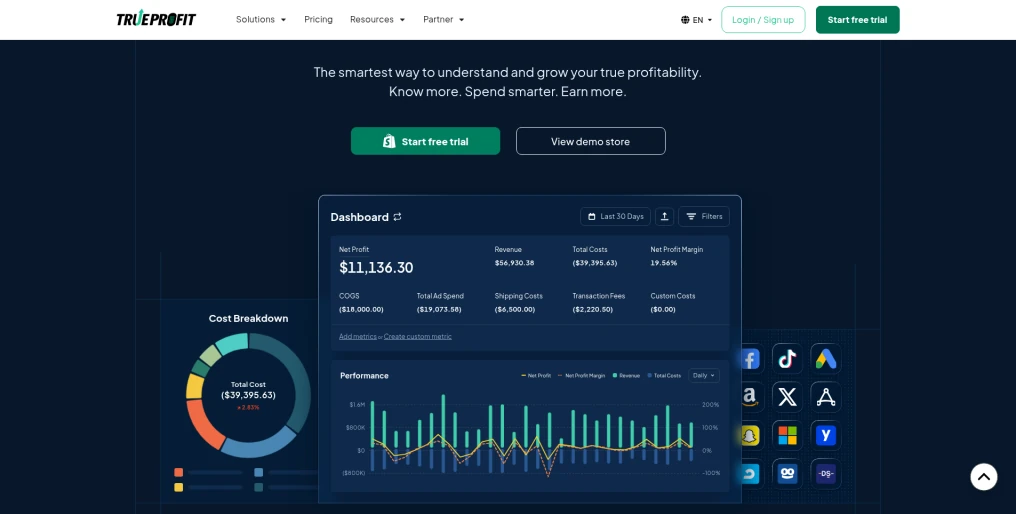The image size is (1016, 514).
Task: Click the refresh icon beside Dashboard
Action: click(x=397, y=216)
